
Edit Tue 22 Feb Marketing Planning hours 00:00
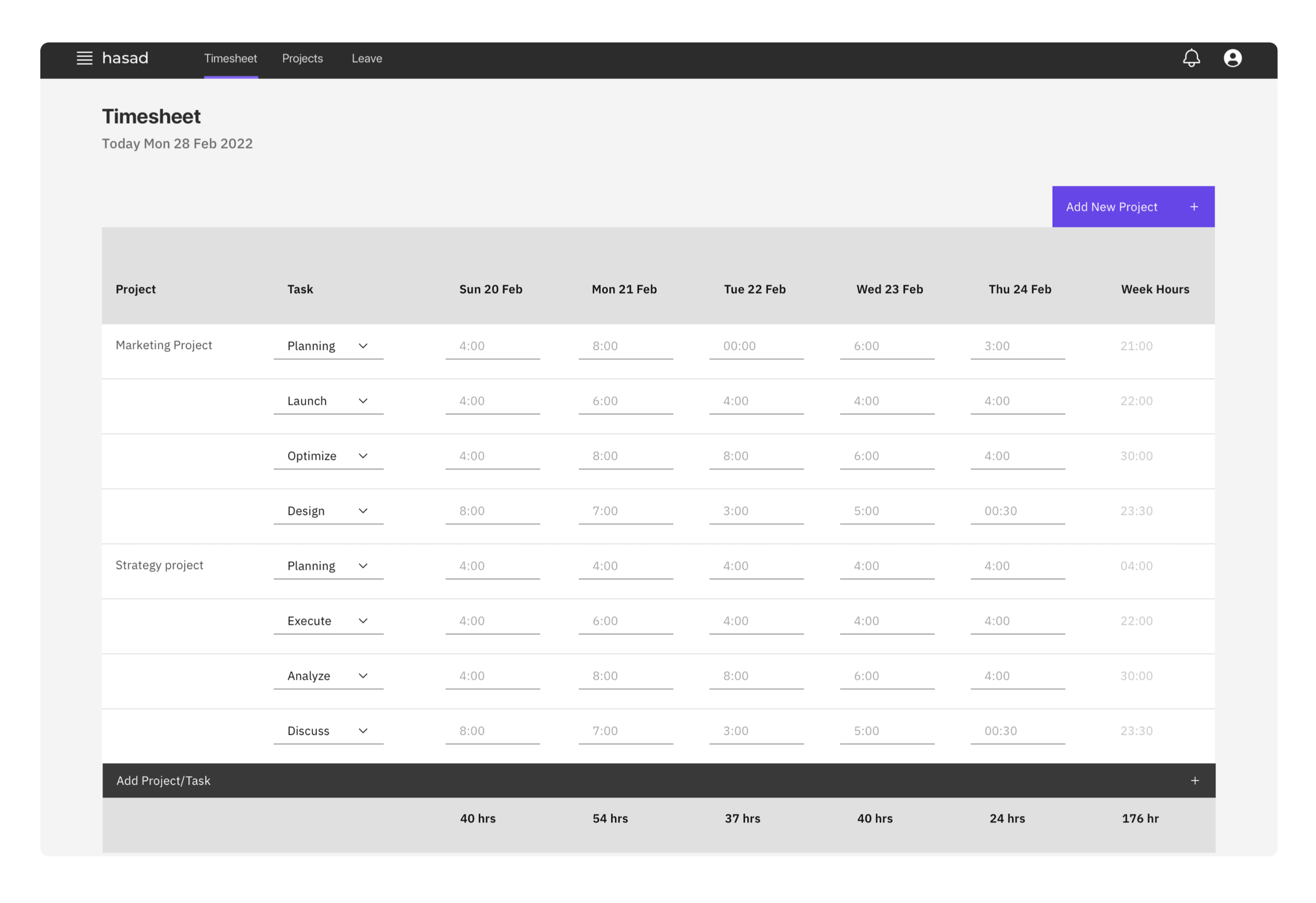(756, 346)
